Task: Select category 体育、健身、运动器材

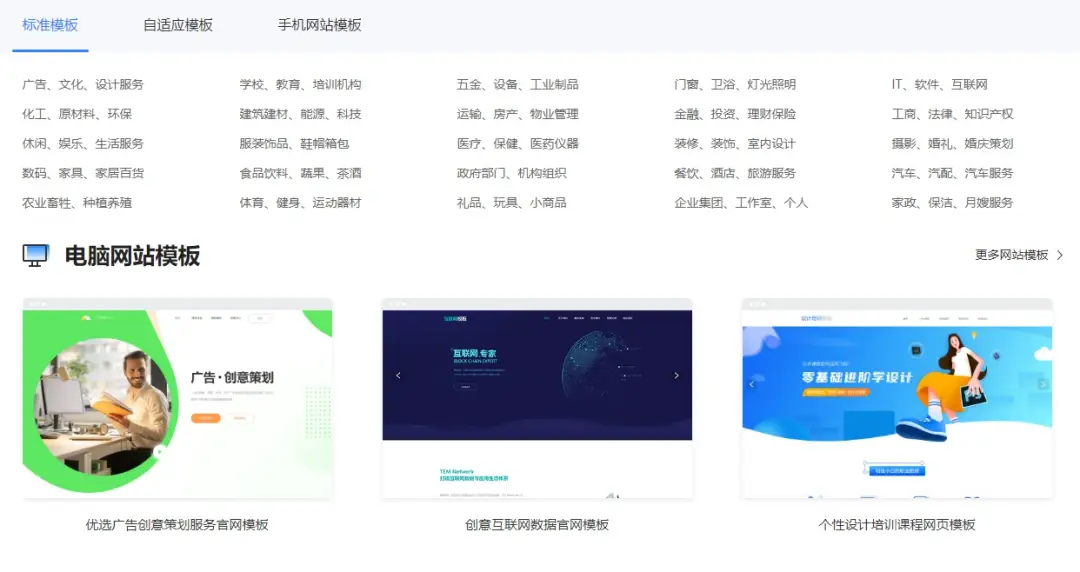Action: [300, 203]
